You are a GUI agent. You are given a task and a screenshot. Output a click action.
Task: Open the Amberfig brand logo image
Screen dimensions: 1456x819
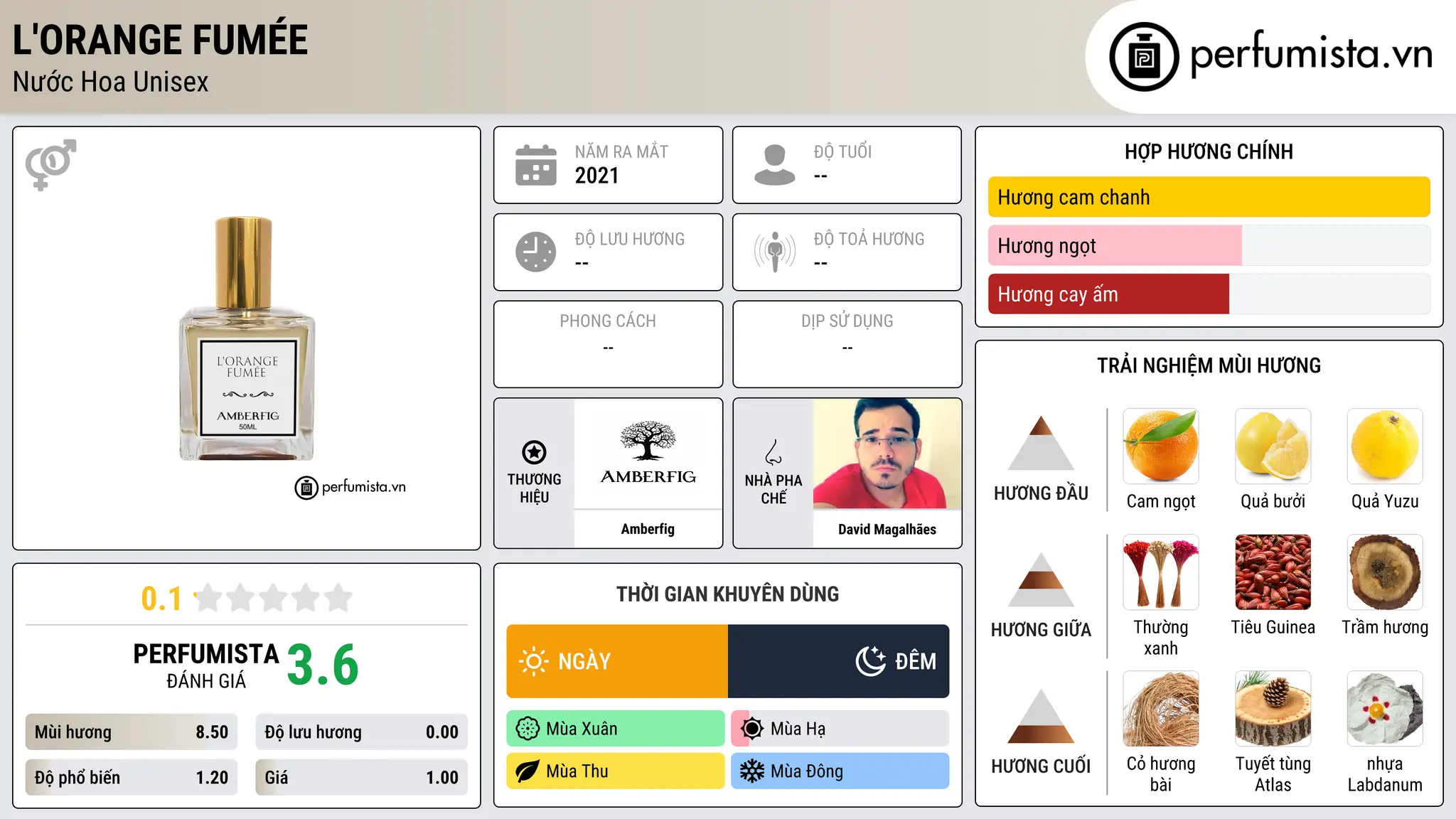pos(648,454)
